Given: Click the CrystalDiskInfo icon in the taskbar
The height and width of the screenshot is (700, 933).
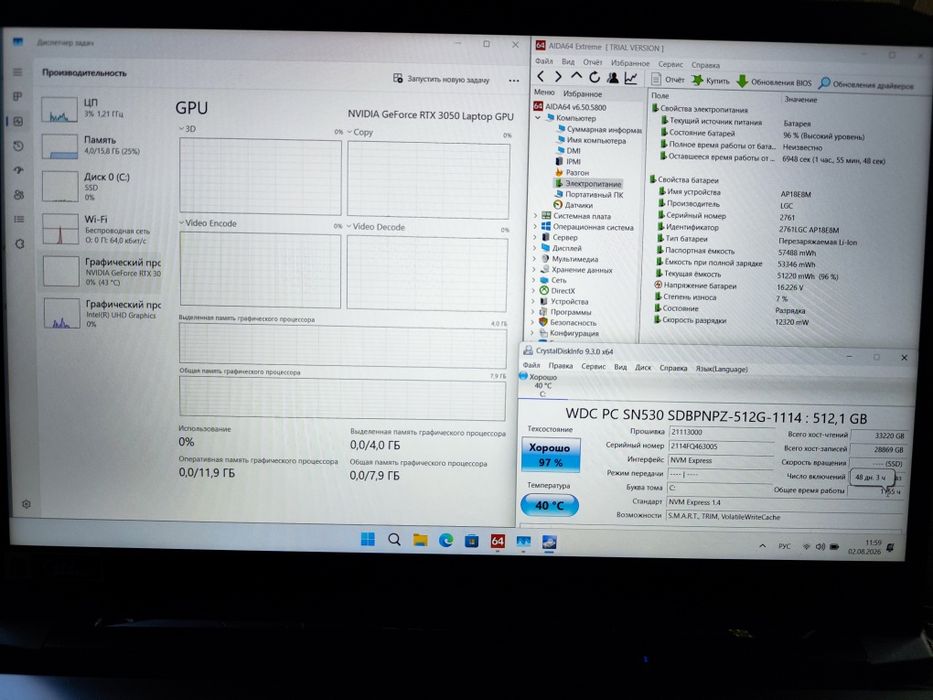Looking at the screenshot, I should pos(549,542).
